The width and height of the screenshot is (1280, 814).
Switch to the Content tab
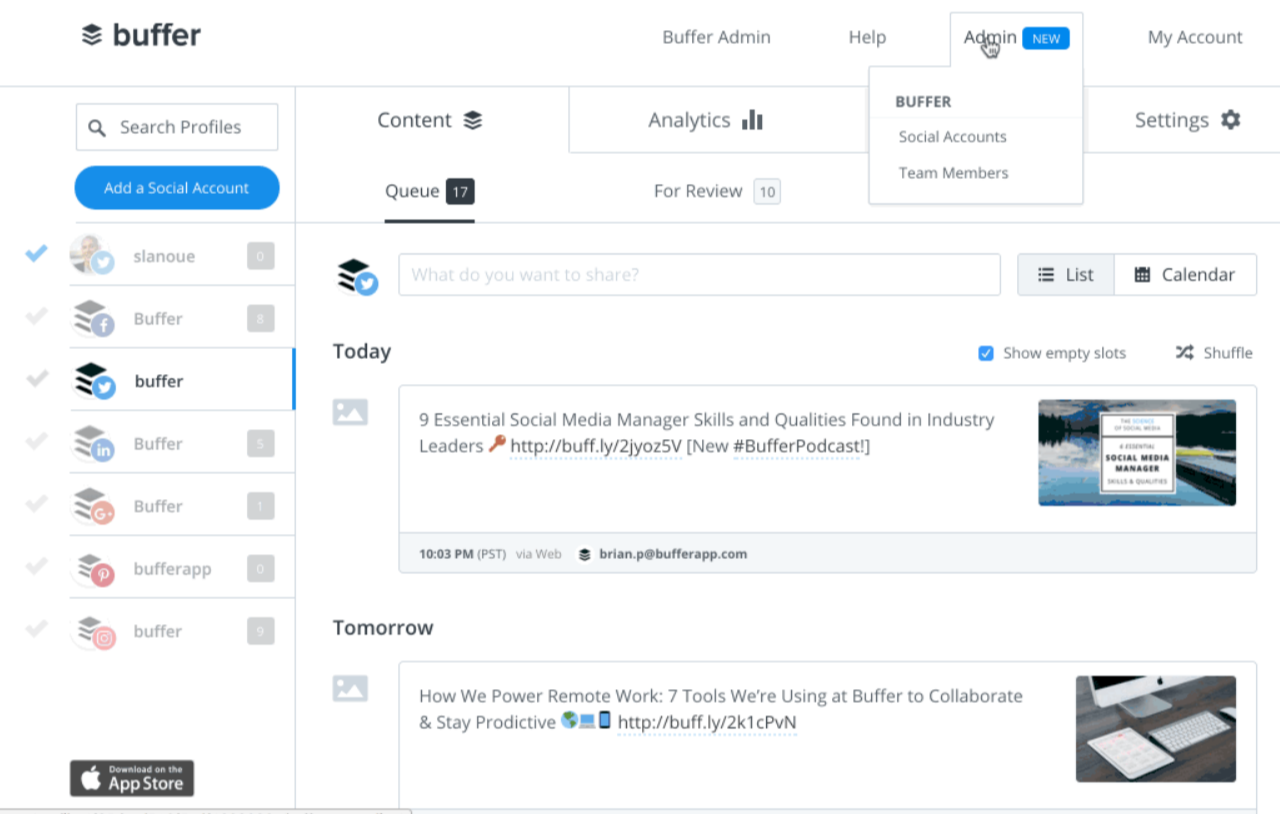(433, 120)
